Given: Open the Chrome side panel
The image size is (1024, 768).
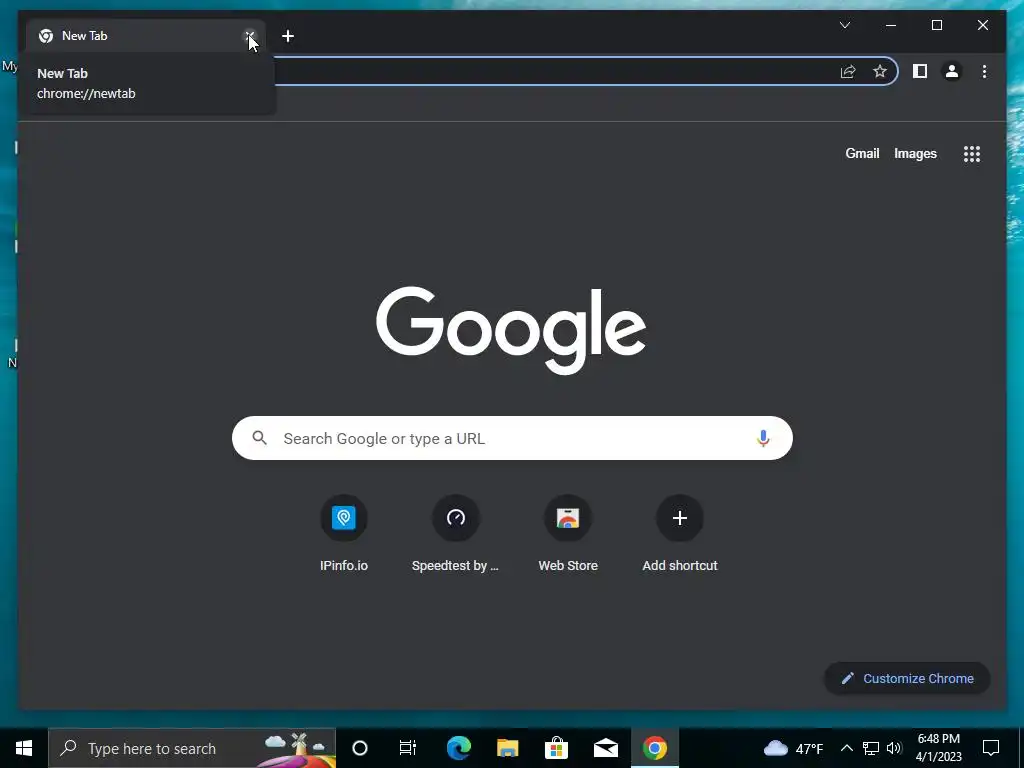Looking at the screenshot, I should coord(920,71).
